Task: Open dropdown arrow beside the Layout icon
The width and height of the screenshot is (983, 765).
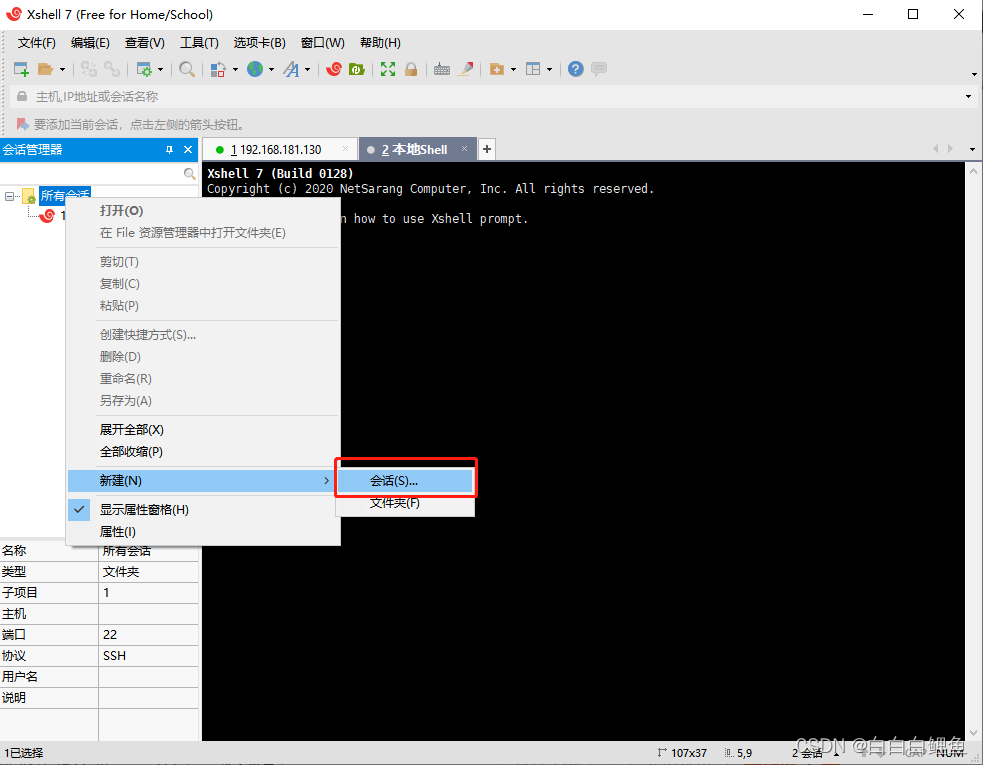Action: tap(549, 70)
